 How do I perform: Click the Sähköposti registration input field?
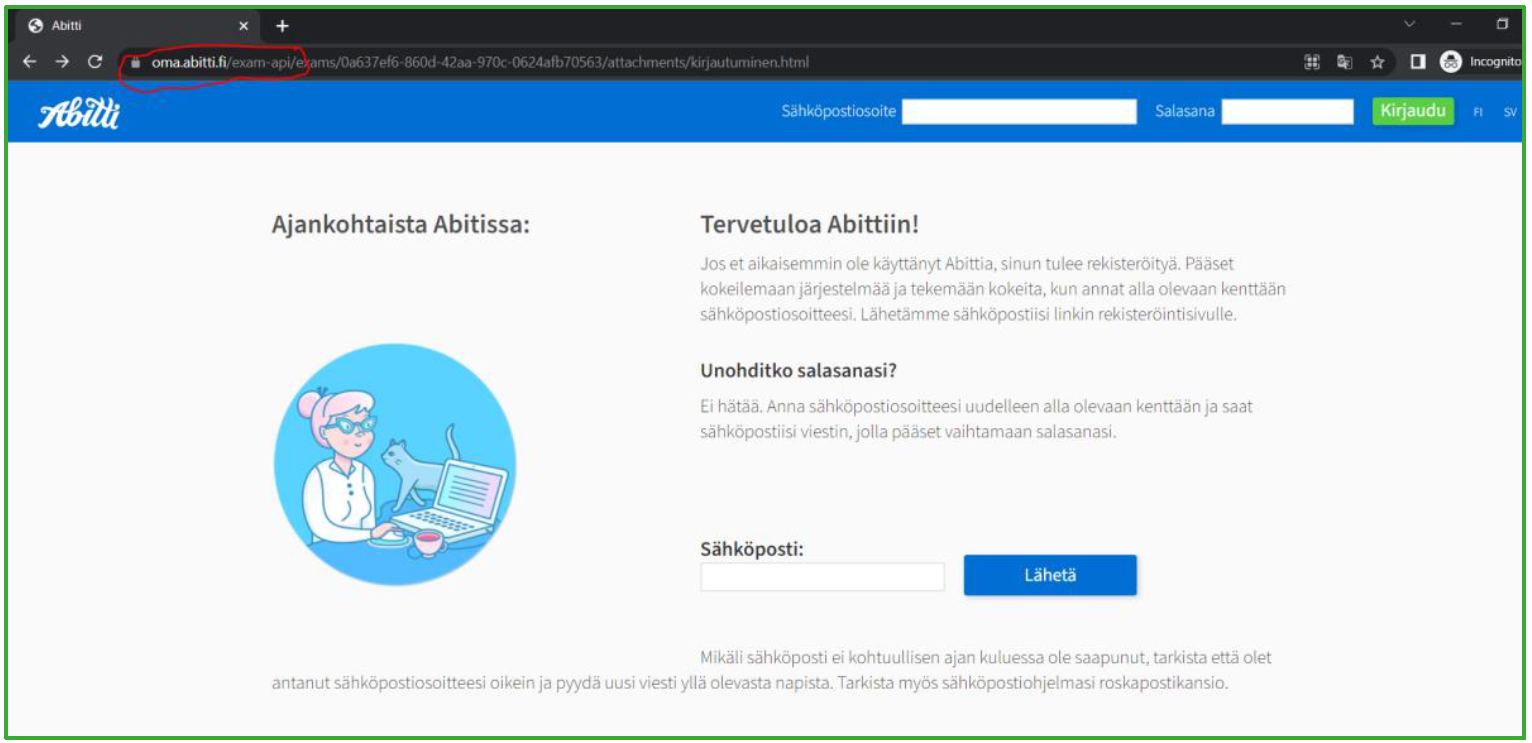click(822, 577)
